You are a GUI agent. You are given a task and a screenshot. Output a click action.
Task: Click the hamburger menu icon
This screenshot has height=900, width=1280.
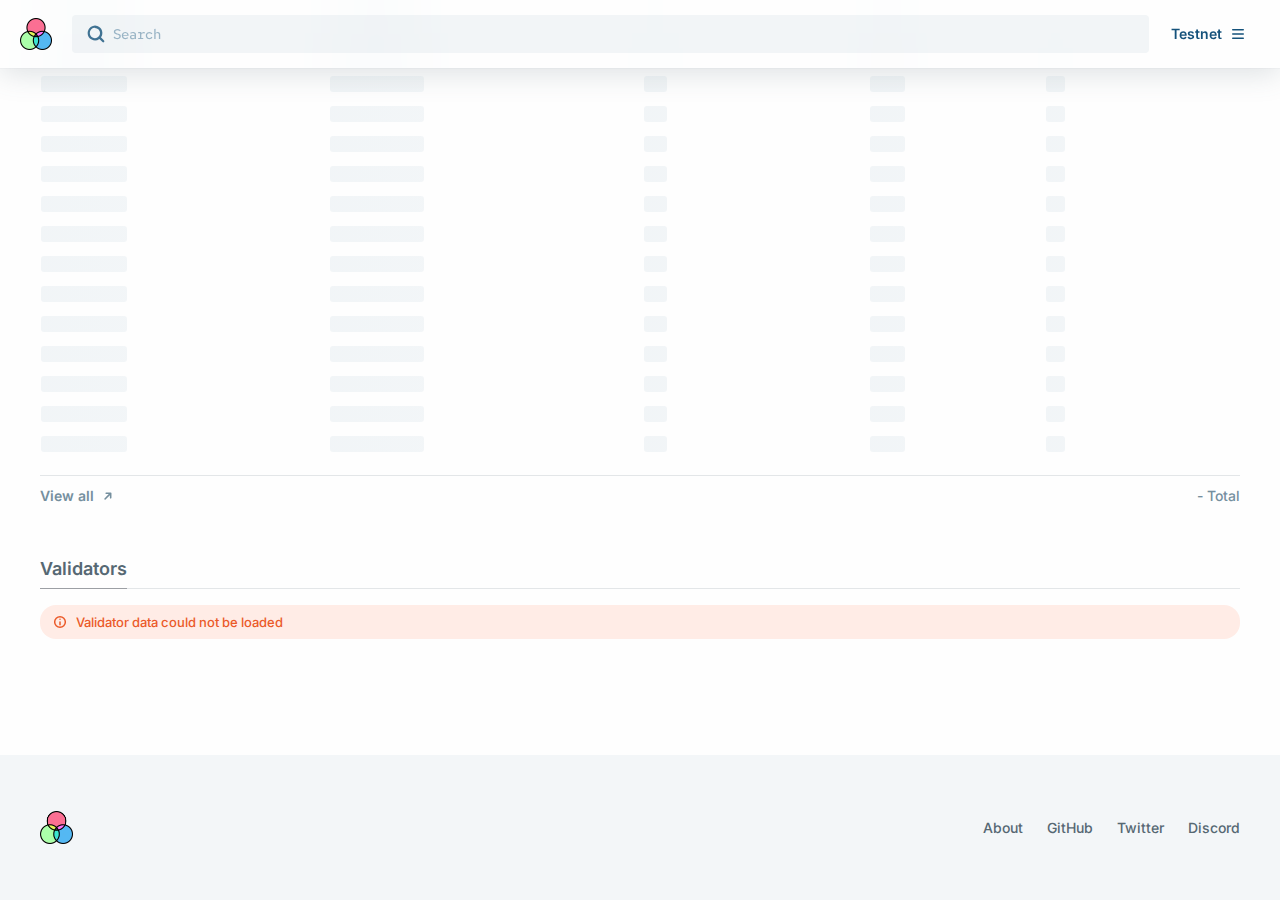[1238, 34]
